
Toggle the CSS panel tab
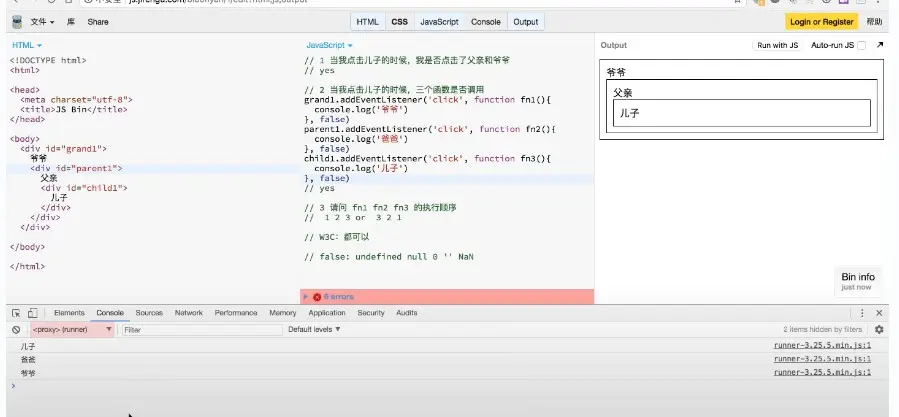400,22
